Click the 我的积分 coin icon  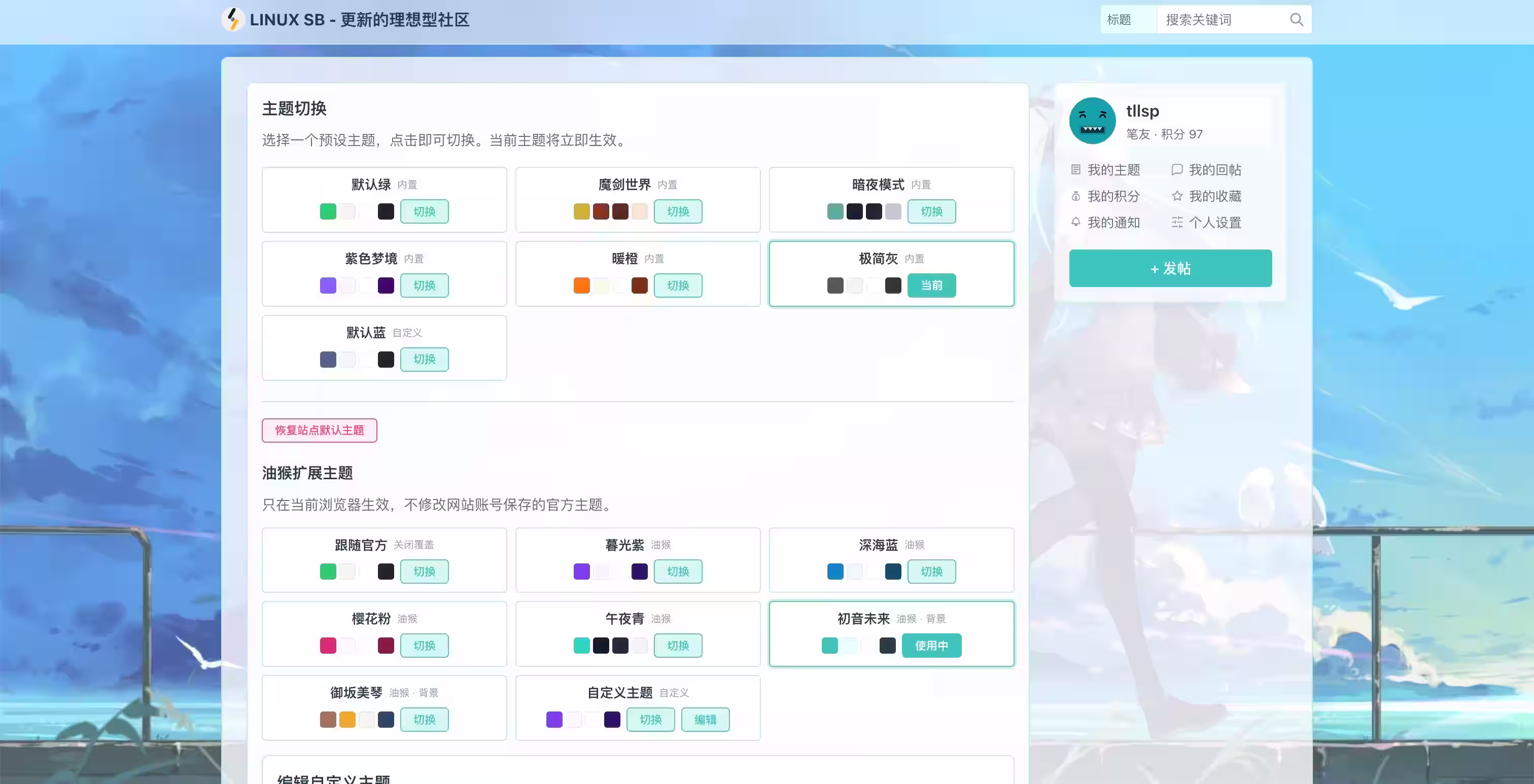(1075, 196)
